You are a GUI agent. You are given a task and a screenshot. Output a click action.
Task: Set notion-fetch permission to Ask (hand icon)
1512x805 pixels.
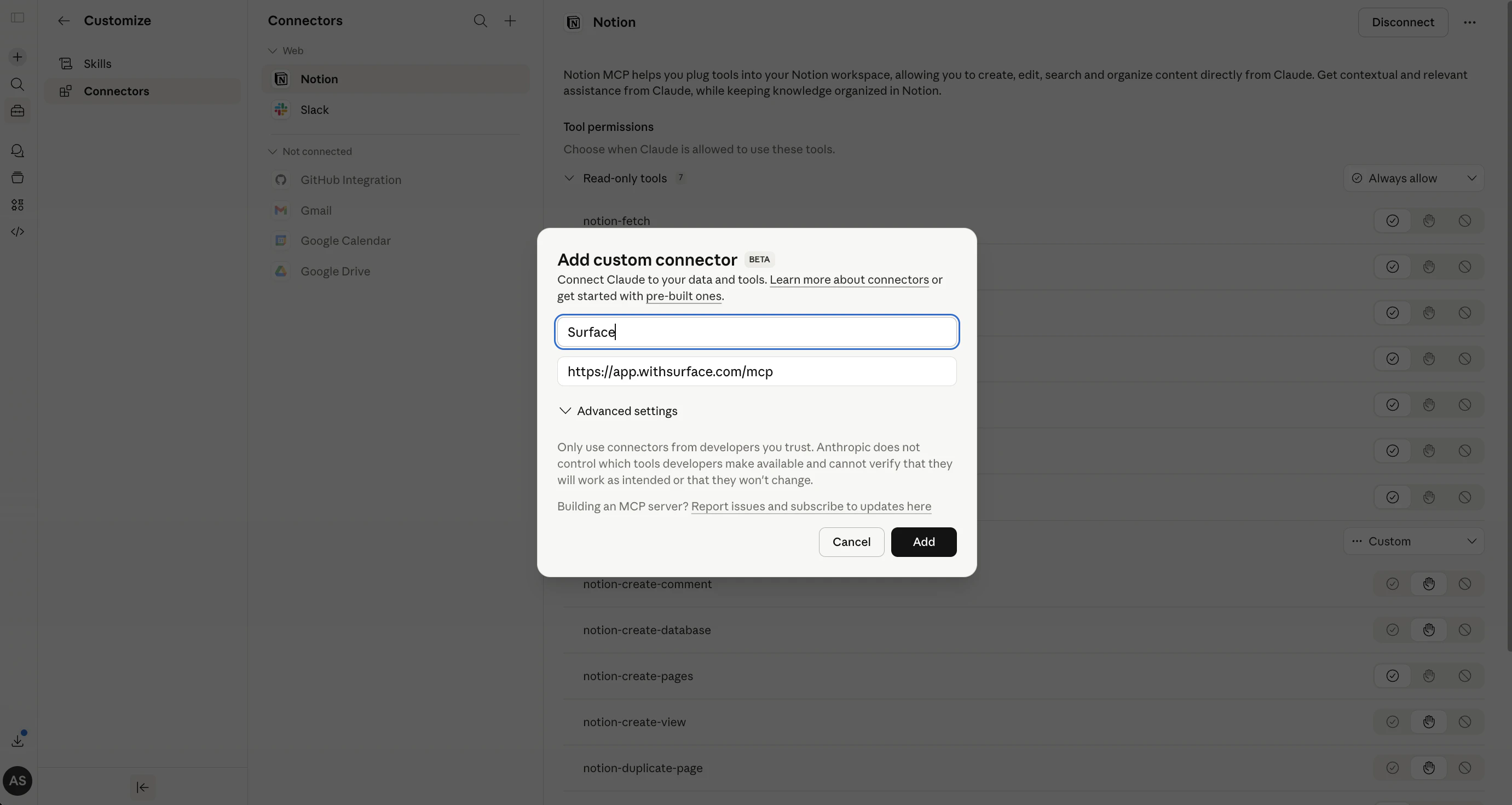(x=1429, y=220)
